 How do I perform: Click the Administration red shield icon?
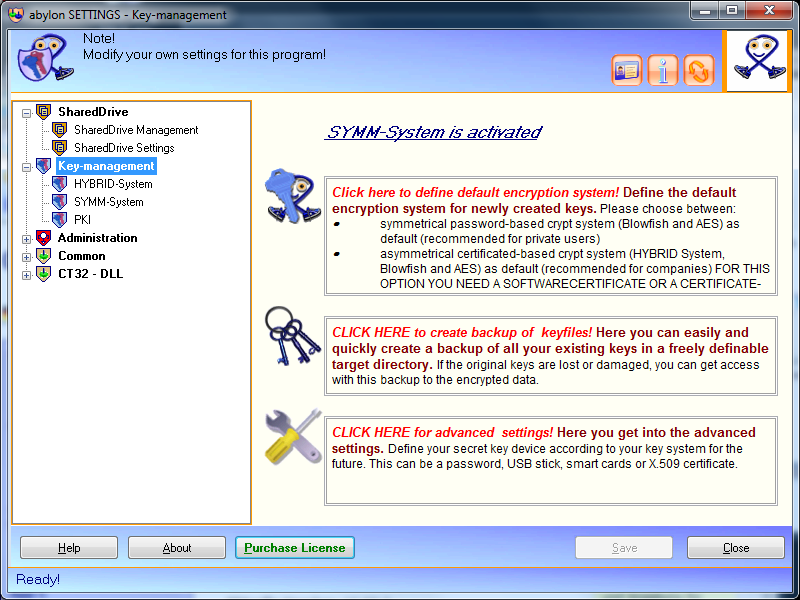click(44, 238)
